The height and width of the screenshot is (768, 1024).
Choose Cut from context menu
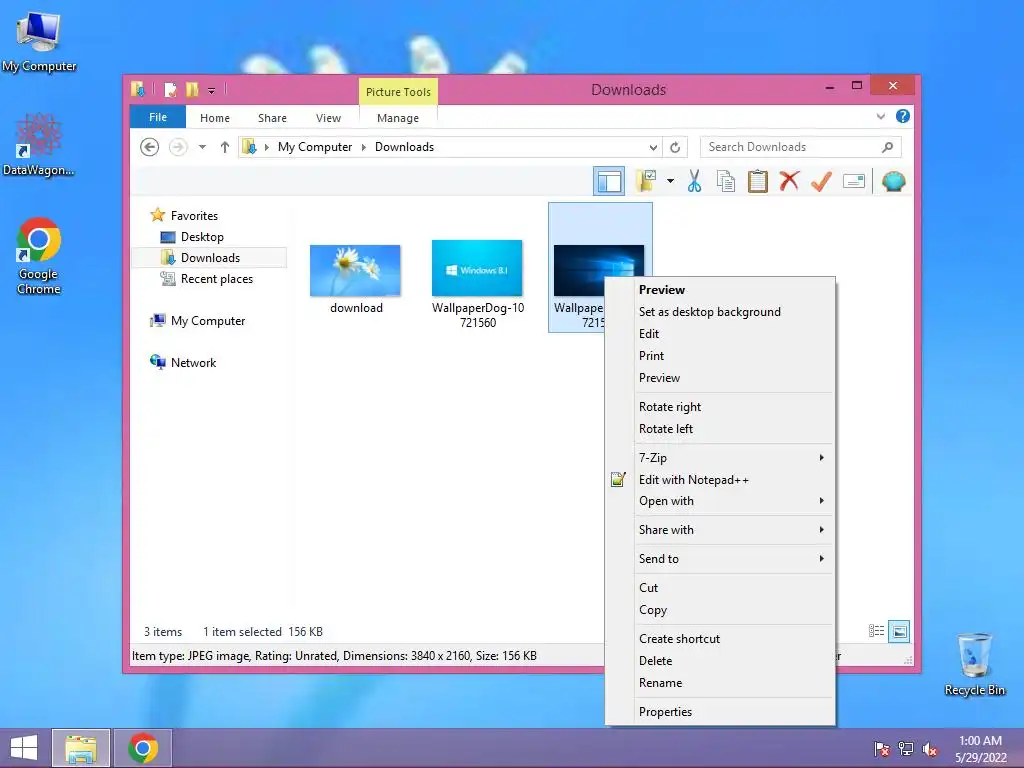pyautogui.click(x=648, y=587)
